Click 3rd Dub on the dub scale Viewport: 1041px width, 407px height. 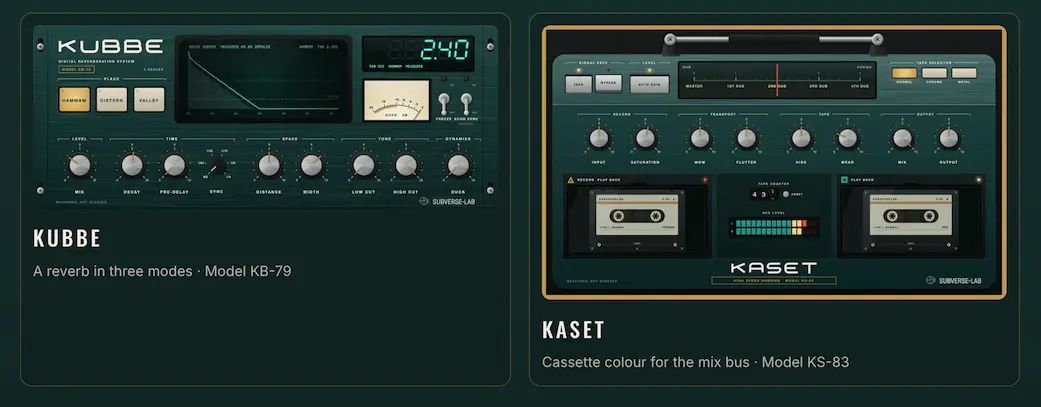click(x=818, y=86)
